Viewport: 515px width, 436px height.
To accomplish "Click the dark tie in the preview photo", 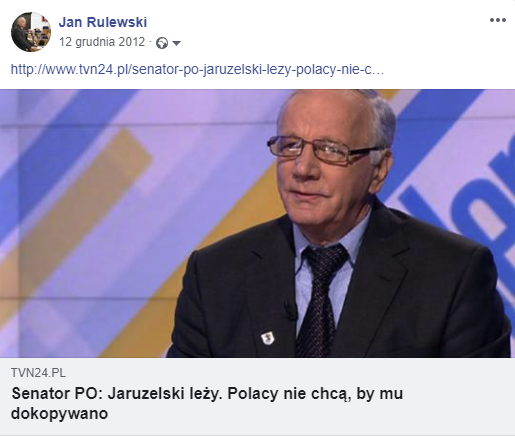I will coord(321,300).
